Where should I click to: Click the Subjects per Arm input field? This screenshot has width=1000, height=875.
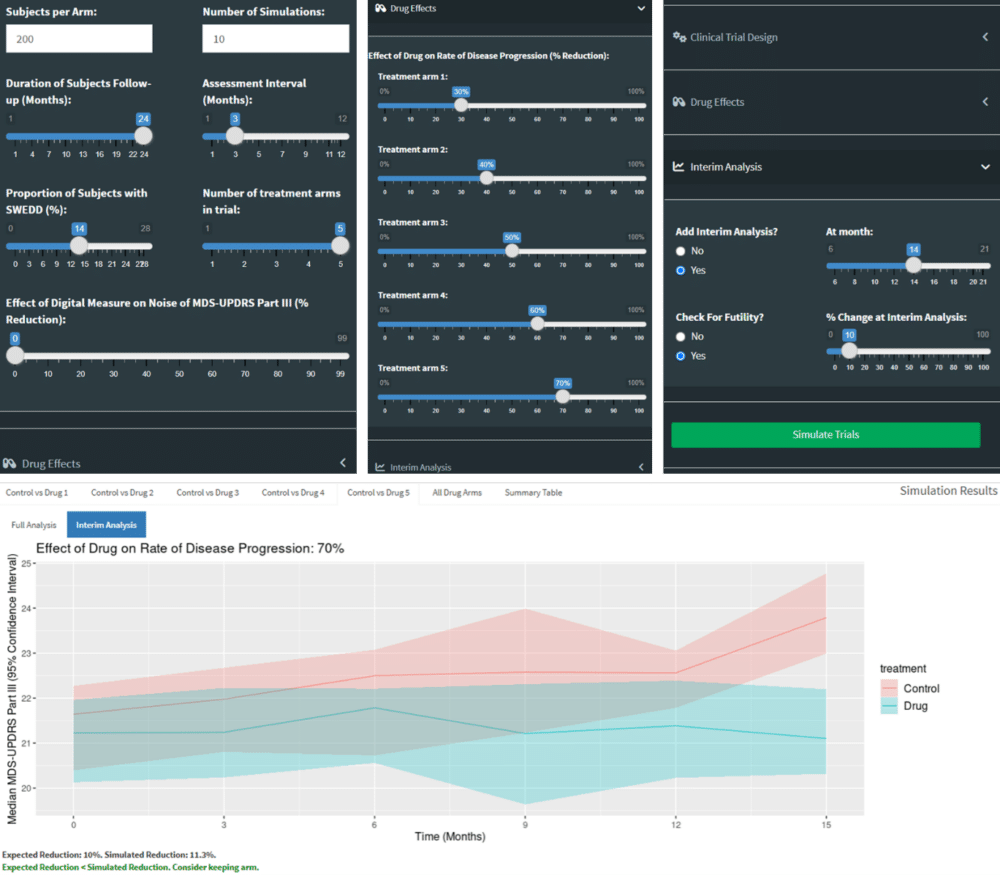coord(79,39)
